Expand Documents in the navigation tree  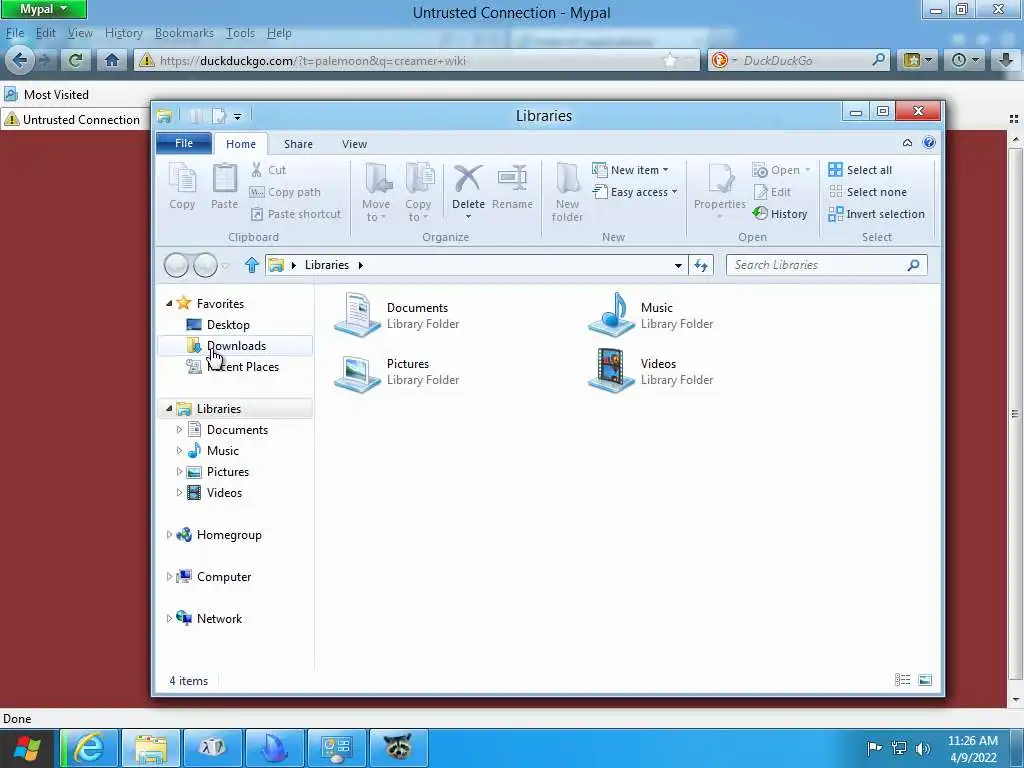tap(179, 430)
